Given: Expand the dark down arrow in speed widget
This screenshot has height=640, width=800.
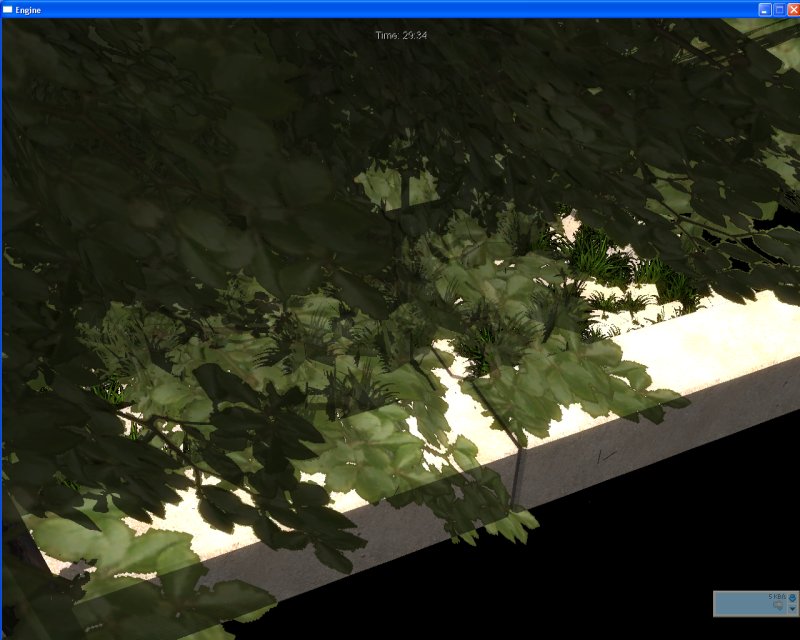Looking at the screenshot, I should click(x=792, y=608).
